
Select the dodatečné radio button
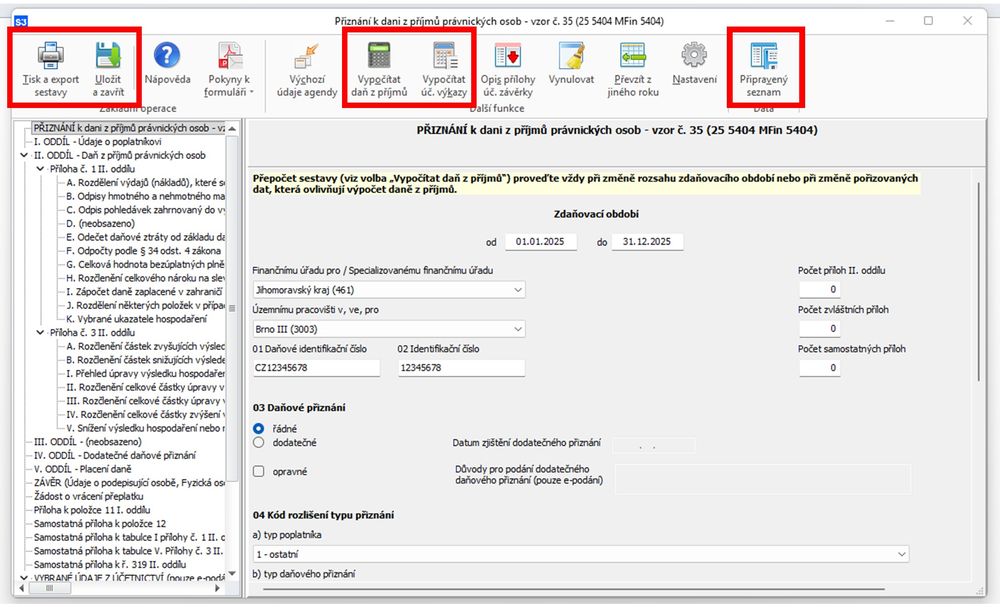click(259, 441)
